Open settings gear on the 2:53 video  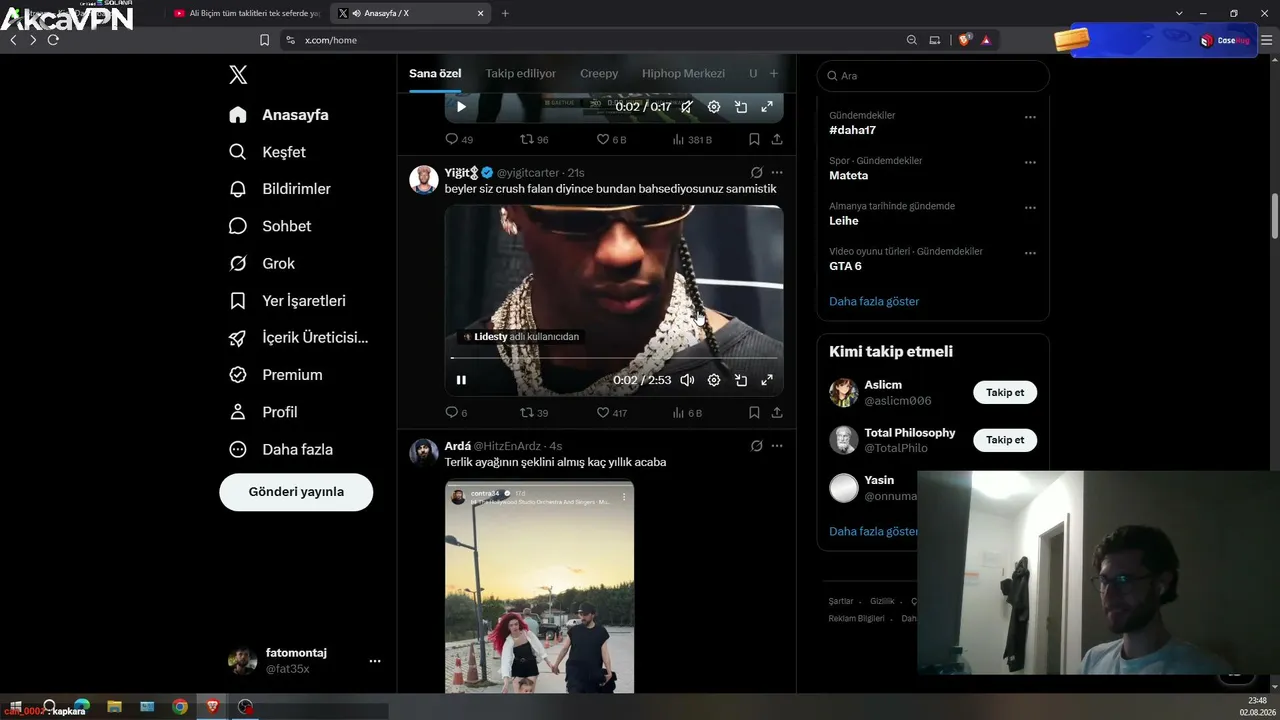tap(714, 380)
